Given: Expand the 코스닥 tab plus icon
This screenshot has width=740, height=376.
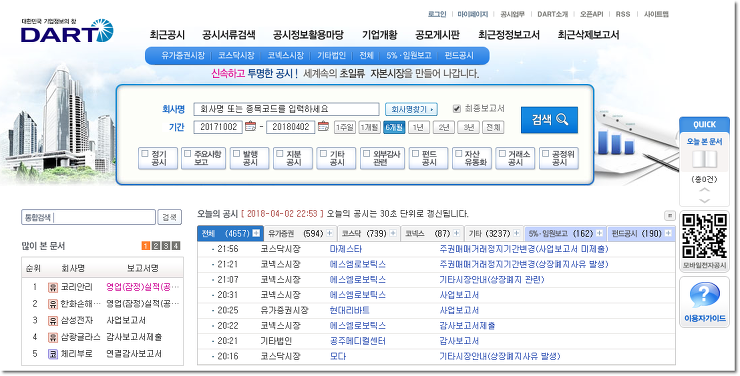Looking at the screenshot, I should [x=393, y=233].
